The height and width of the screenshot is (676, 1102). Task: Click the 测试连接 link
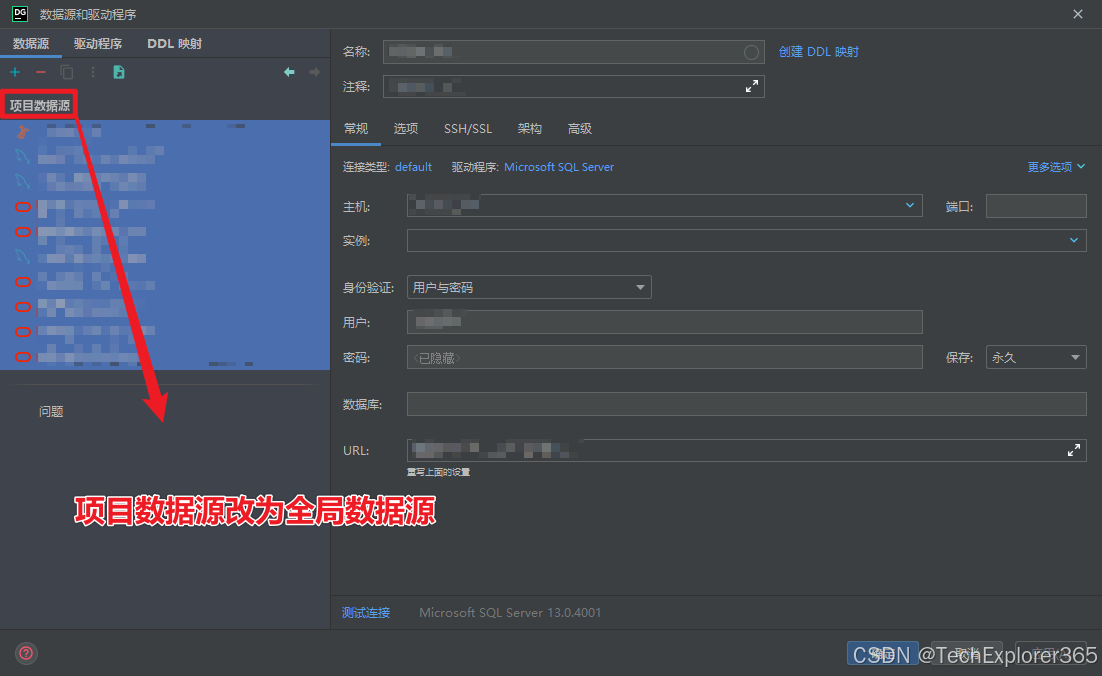tap(365, 613)
